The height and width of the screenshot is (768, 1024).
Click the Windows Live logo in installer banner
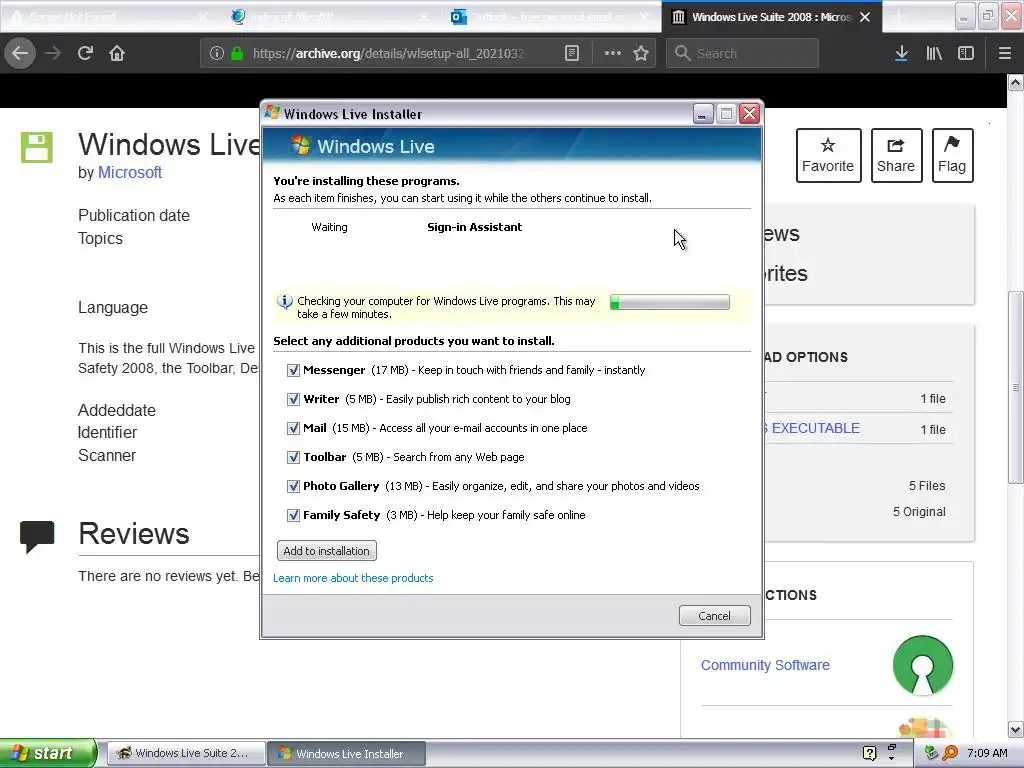point(301,145)
